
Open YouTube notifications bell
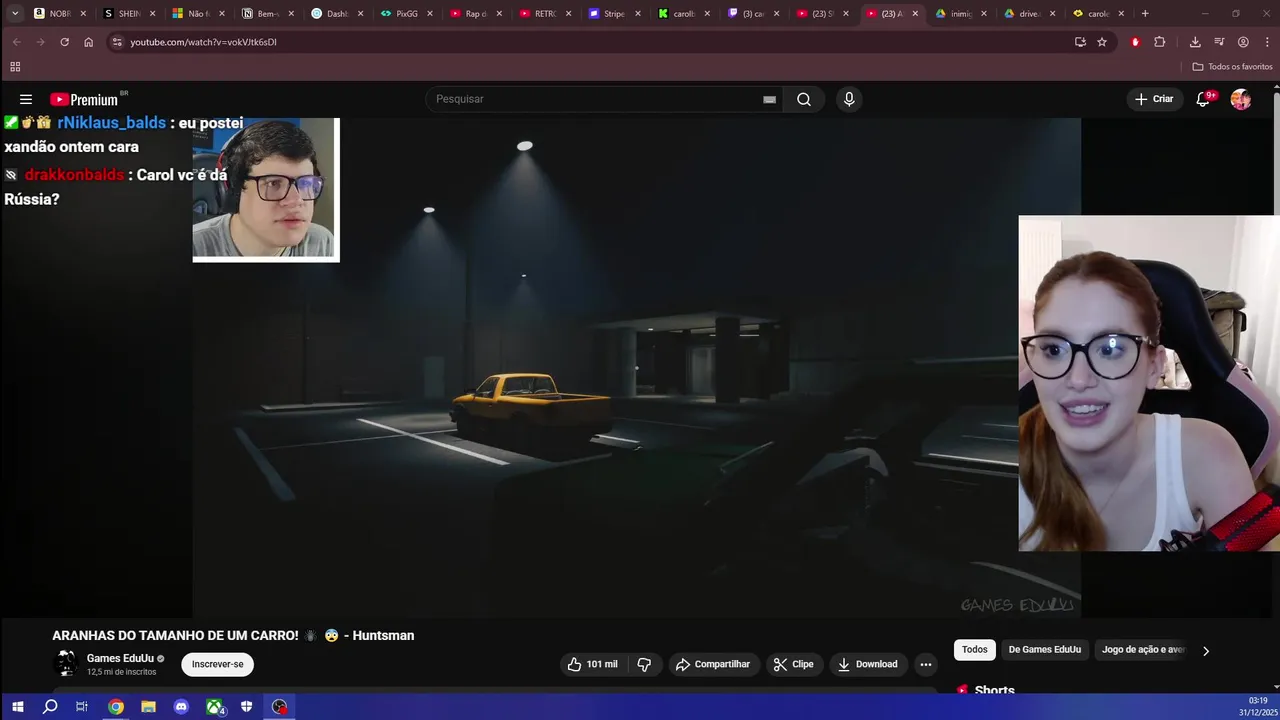[1203, 99]
